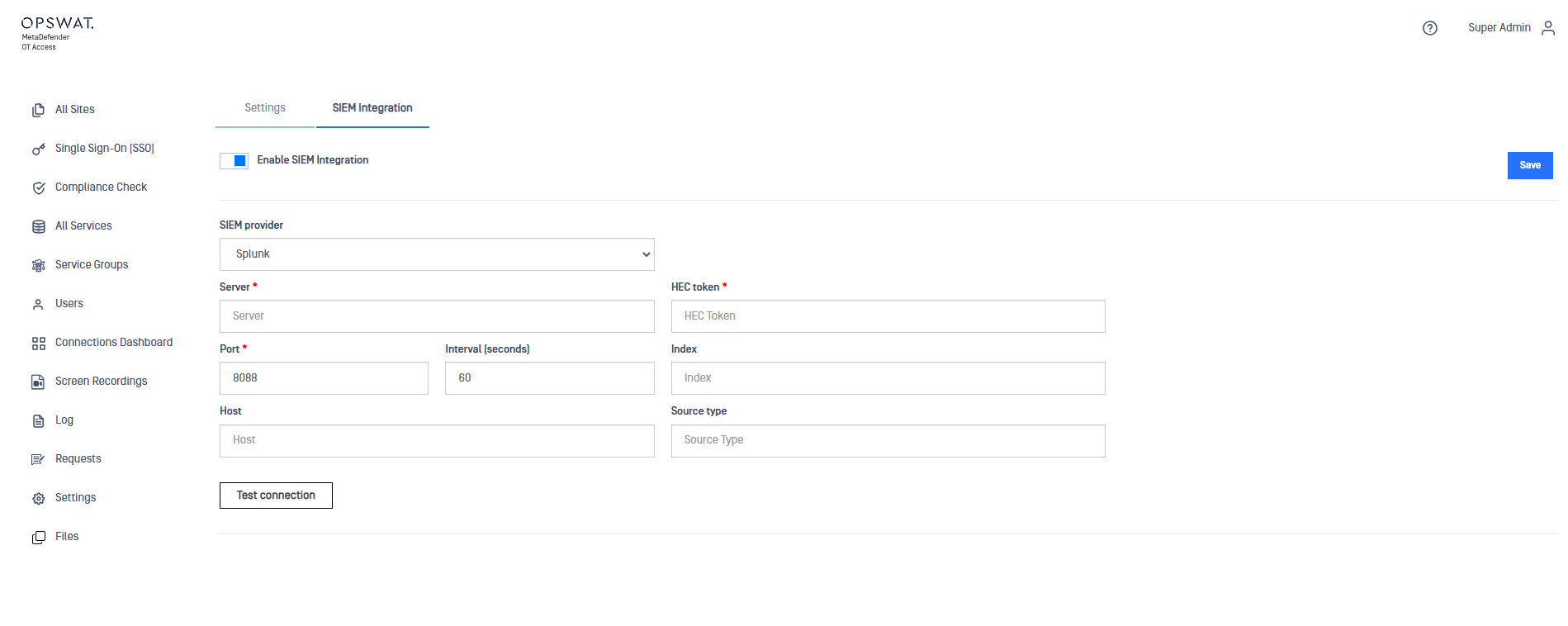Image resolution: width=1568 pixels, height=626 pixels.
Task: Go to Screen Recordings
Action: (x=101, y=381)
